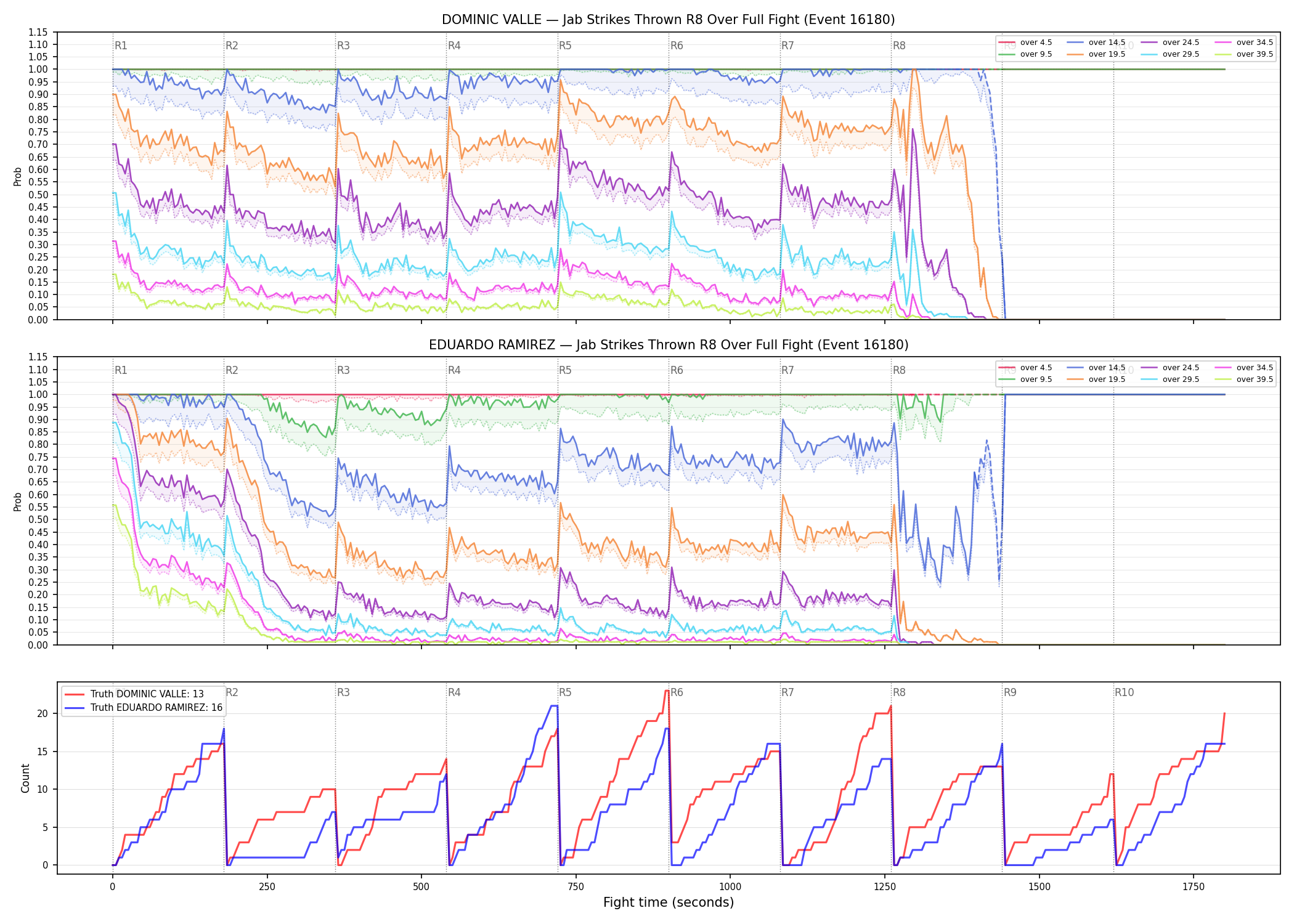
Task: Click the Eduardo Ramirez chart title
Action: click(669, 345)
